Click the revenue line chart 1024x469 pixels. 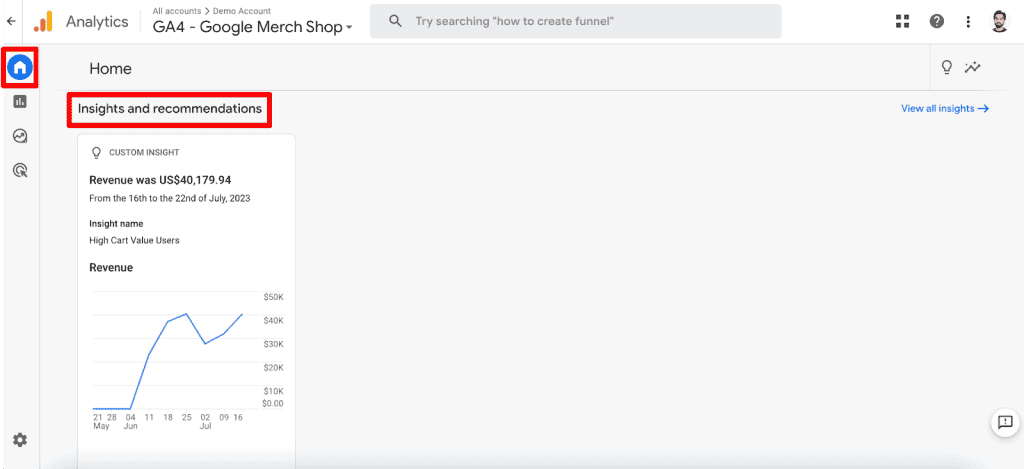(176, 351)
